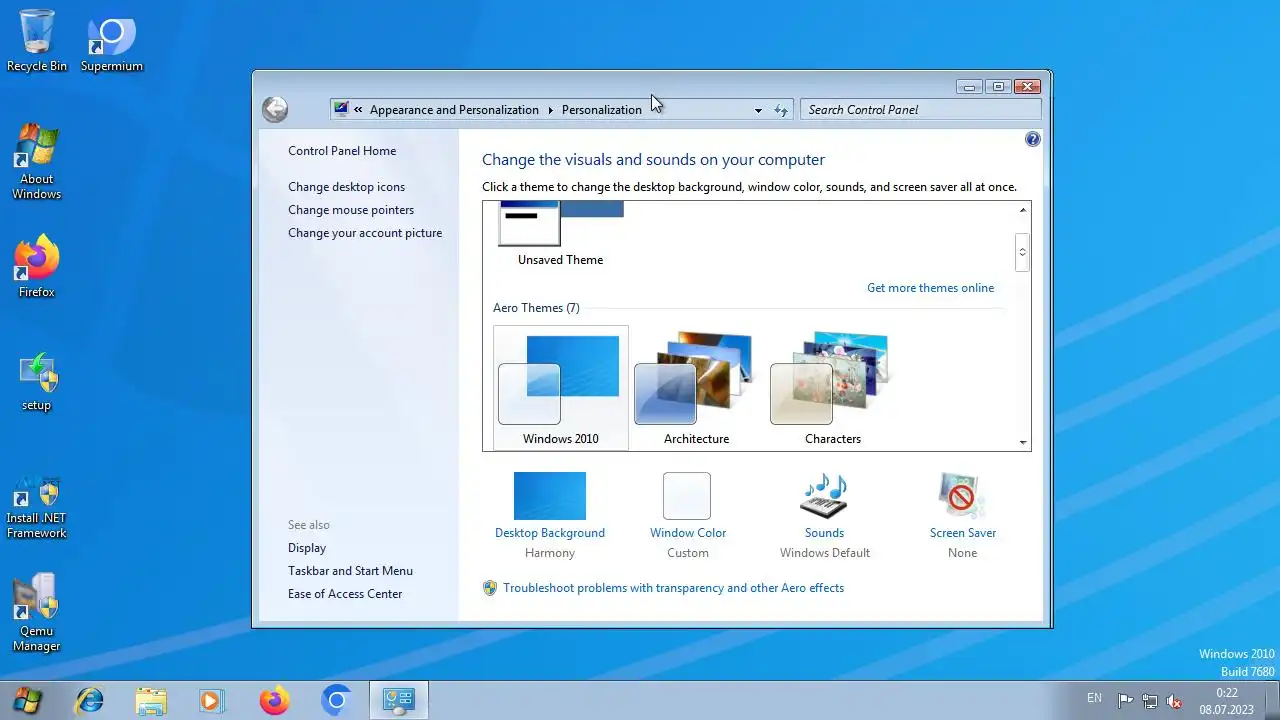Viewport: 1280px width, 720px height.
Task: Open Windows Explorer from the taskbar
Action: (151, 700)
